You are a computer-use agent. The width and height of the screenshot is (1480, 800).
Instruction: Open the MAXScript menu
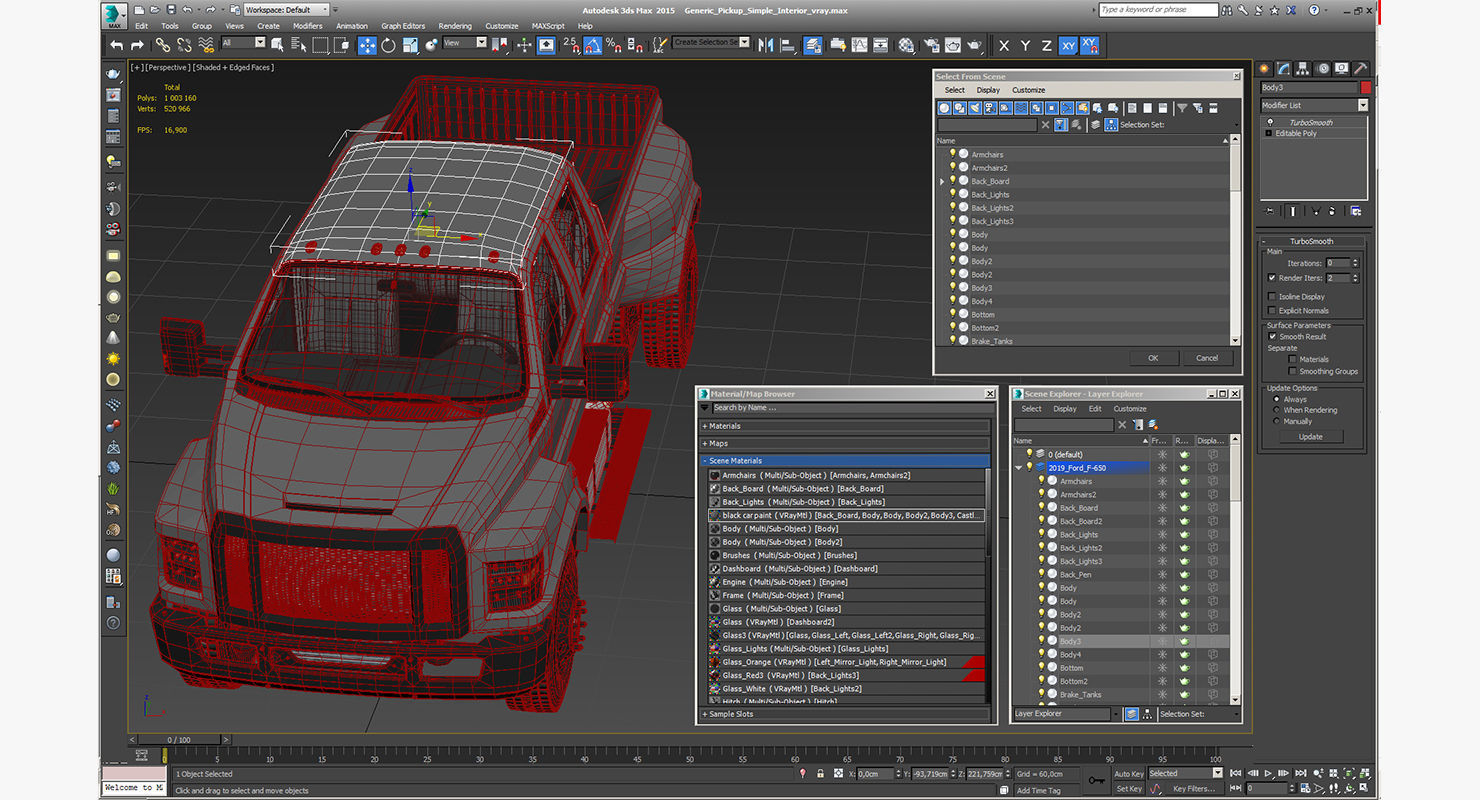(548, 26)
